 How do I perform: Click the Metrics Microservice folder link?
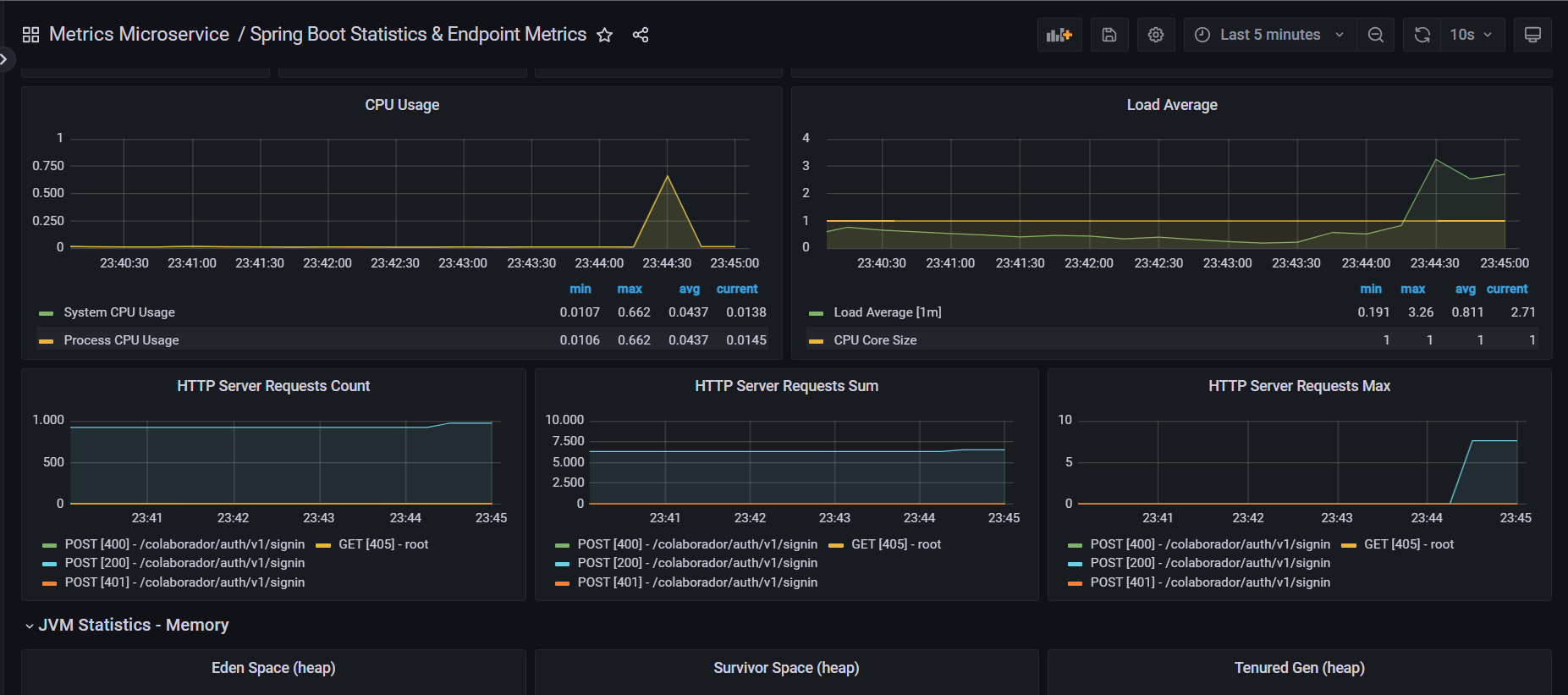click(x=139, y=35)
